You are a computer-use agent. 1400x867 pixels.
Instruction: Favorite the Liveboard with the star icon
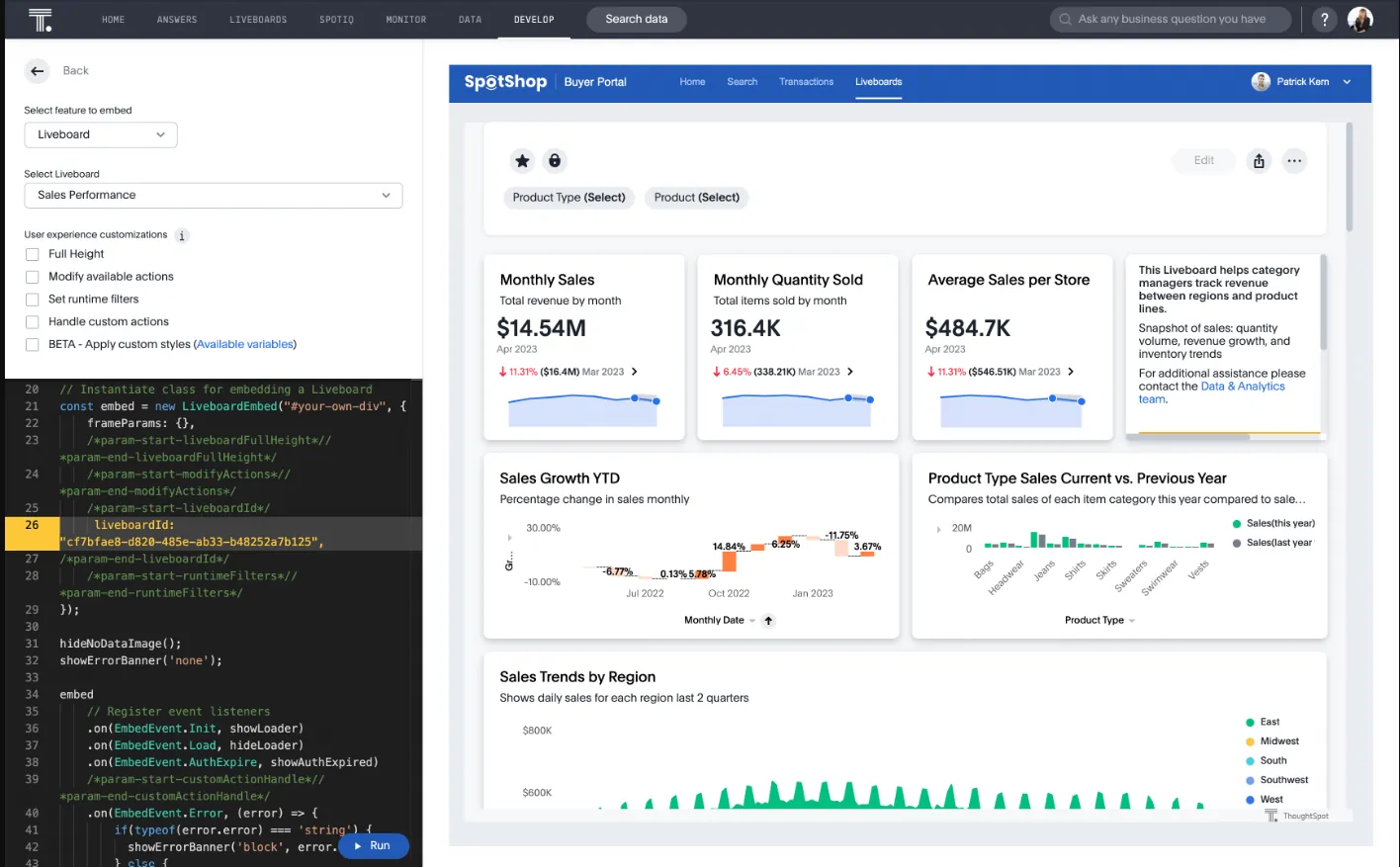pyautogui.click(x=522, y=160)
